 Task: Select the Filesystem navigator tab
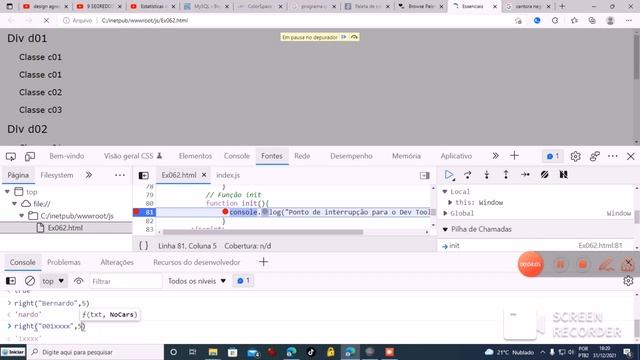pyautogui.click(x=57, y=175)
